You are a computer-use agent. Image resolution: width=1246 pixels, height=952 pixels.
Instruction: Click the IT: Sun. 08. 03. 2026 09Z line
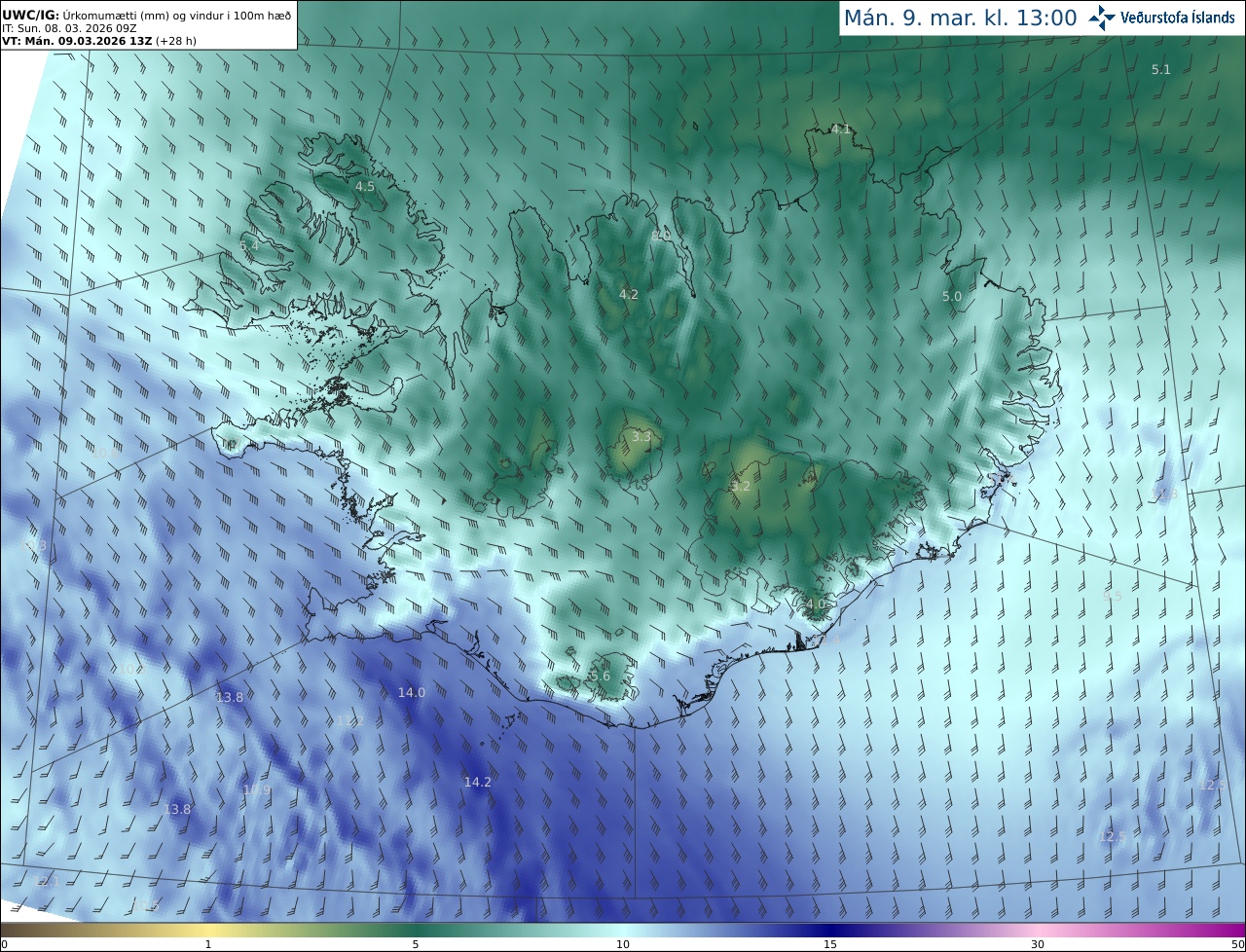pos(69,28)
